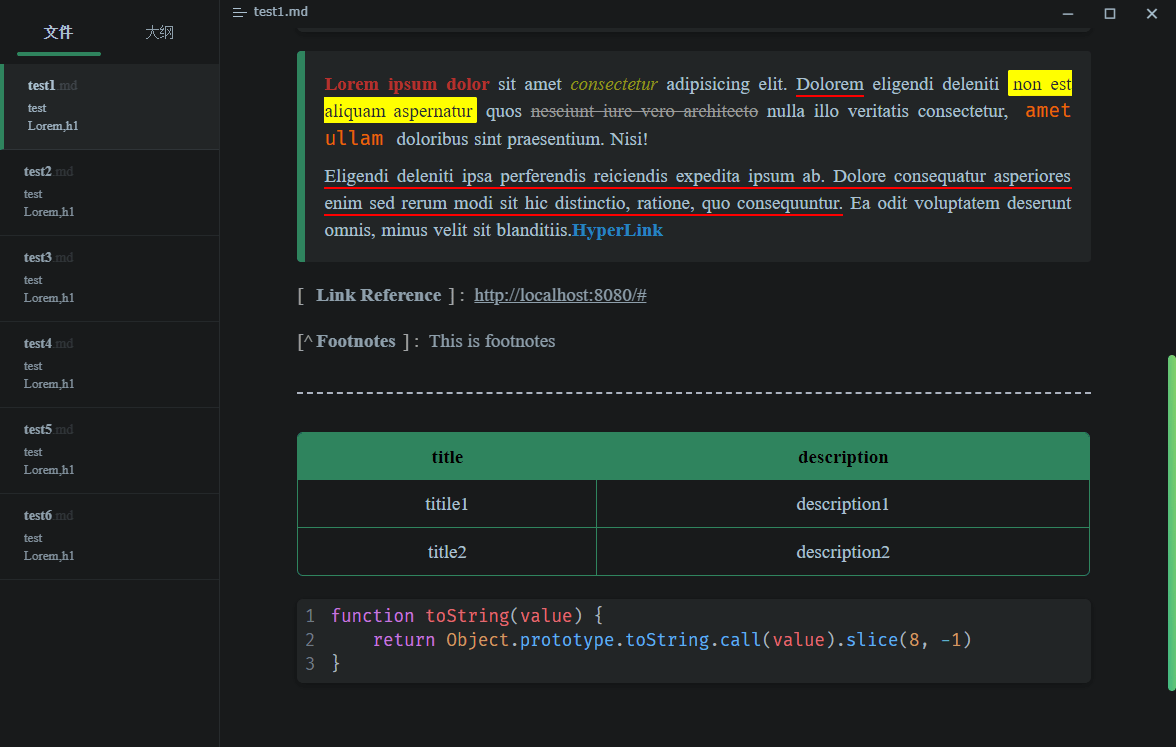
Task: Toggle the sidebar using hamburger icon
Action: (x=239, y=12)
